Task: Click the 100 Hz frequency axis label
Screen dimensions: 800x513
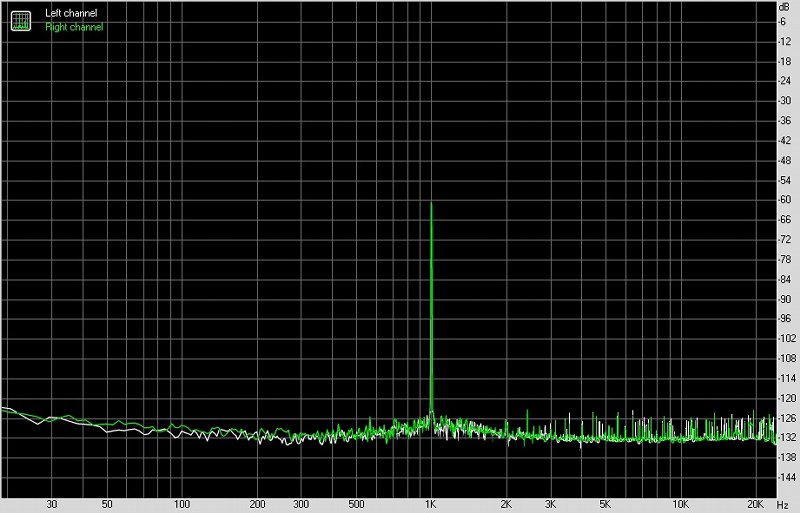Action: (182, 504)
